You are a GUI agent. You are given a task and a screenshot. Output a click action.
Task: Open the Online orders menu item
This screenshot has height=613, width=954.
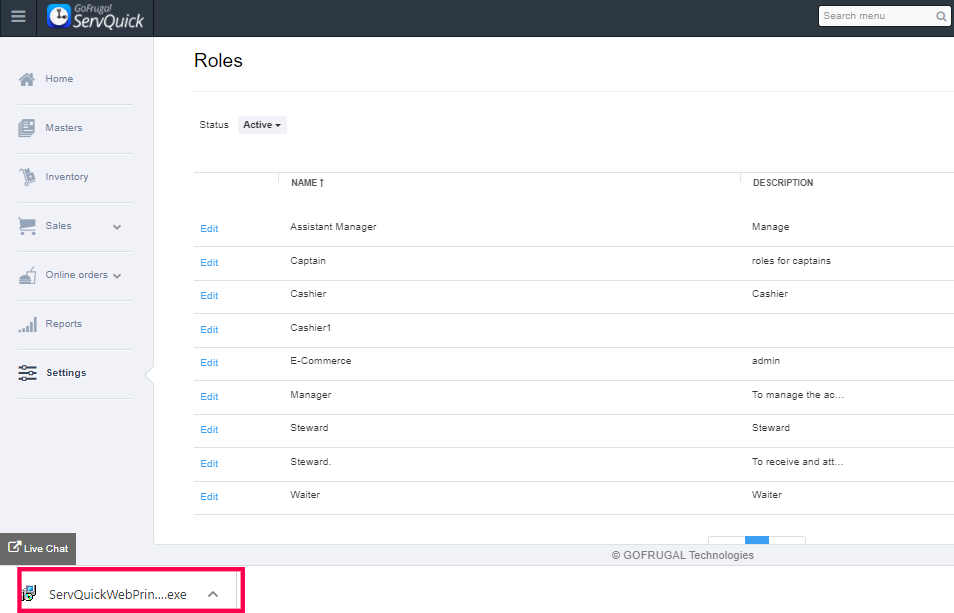[x=76, y=275]
